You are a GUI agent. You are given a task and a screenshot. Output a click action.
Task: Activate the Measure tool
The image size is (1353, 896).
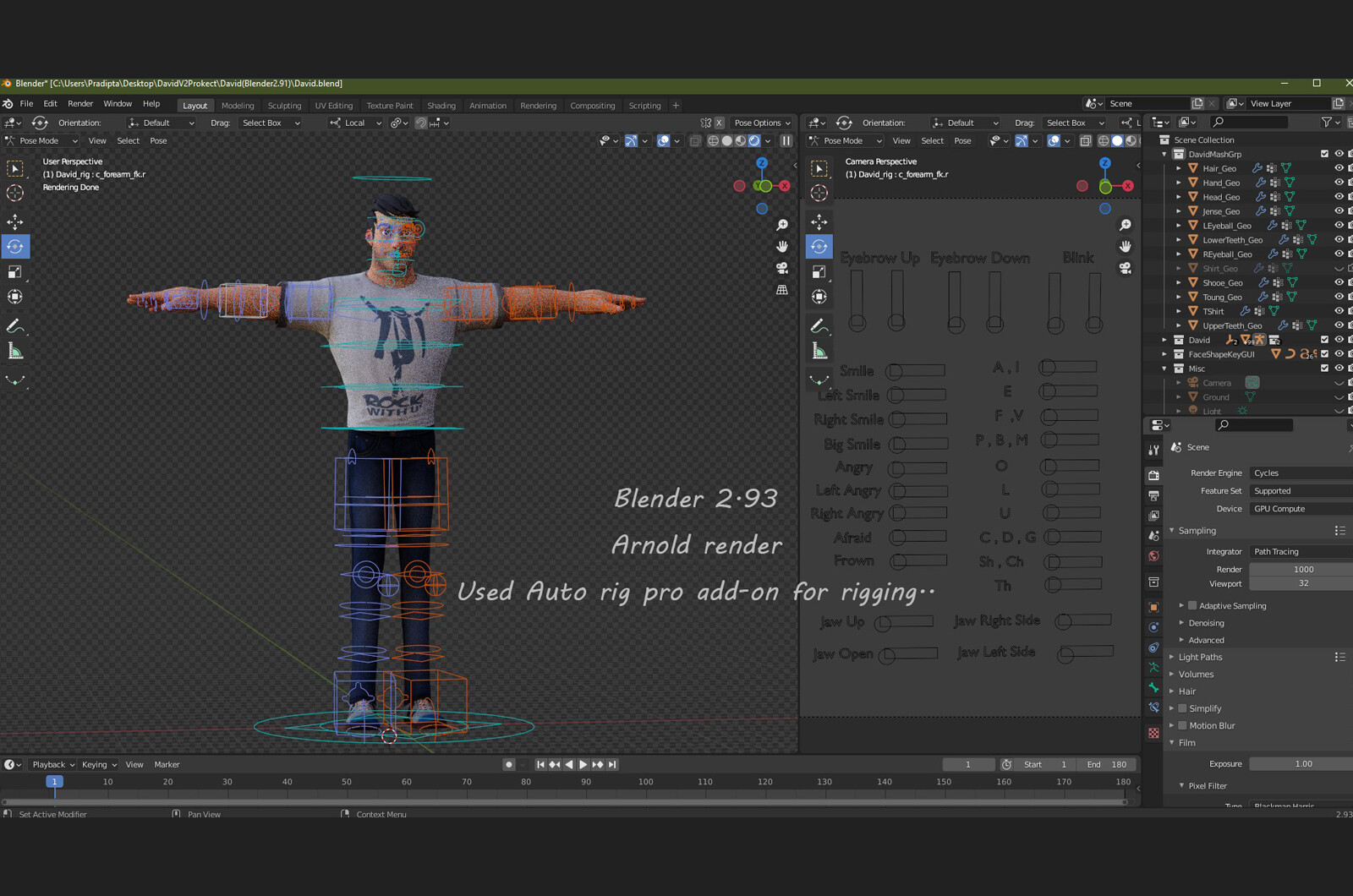15,349
